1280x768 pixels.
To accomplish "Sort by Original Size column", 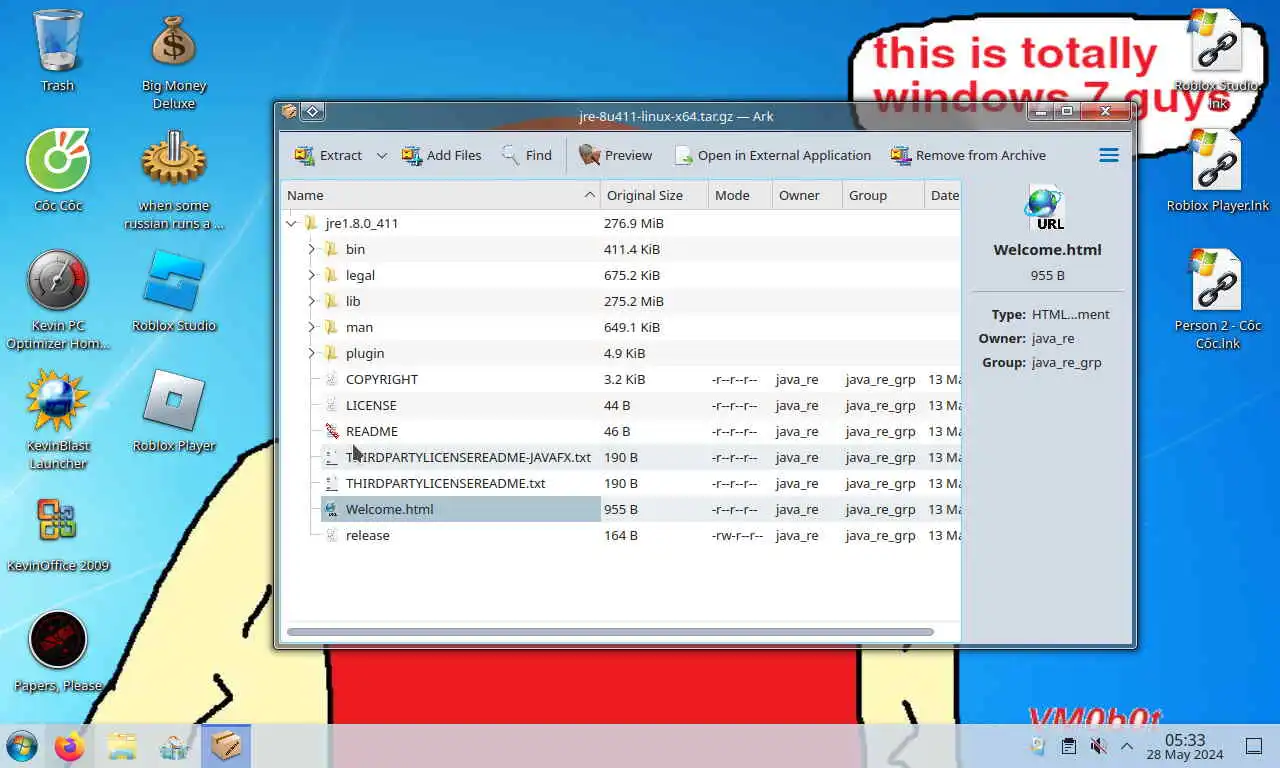I will click(654, 195).
